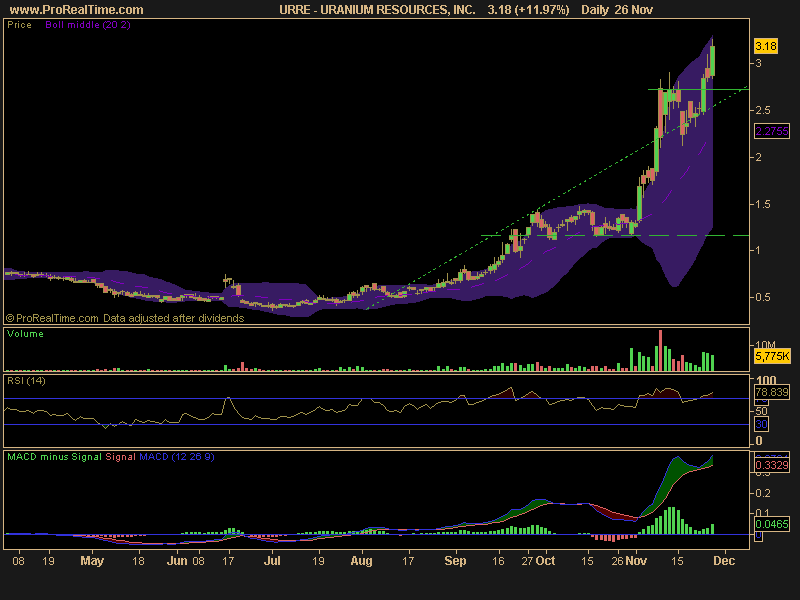800x600 pixels.
Task: Select the Volume panel label
Action: (x=25, y=334)
